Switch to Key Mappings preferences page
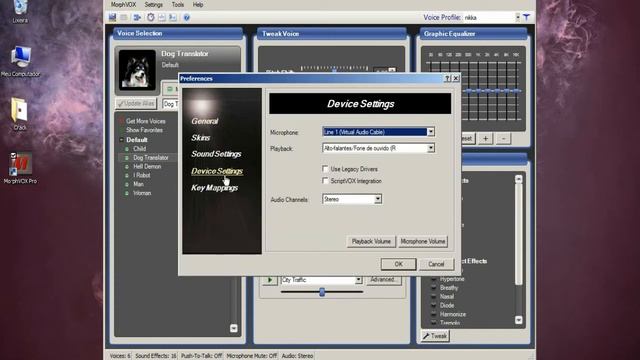Viewport: 640px width, 360px height. click(215, 188)
